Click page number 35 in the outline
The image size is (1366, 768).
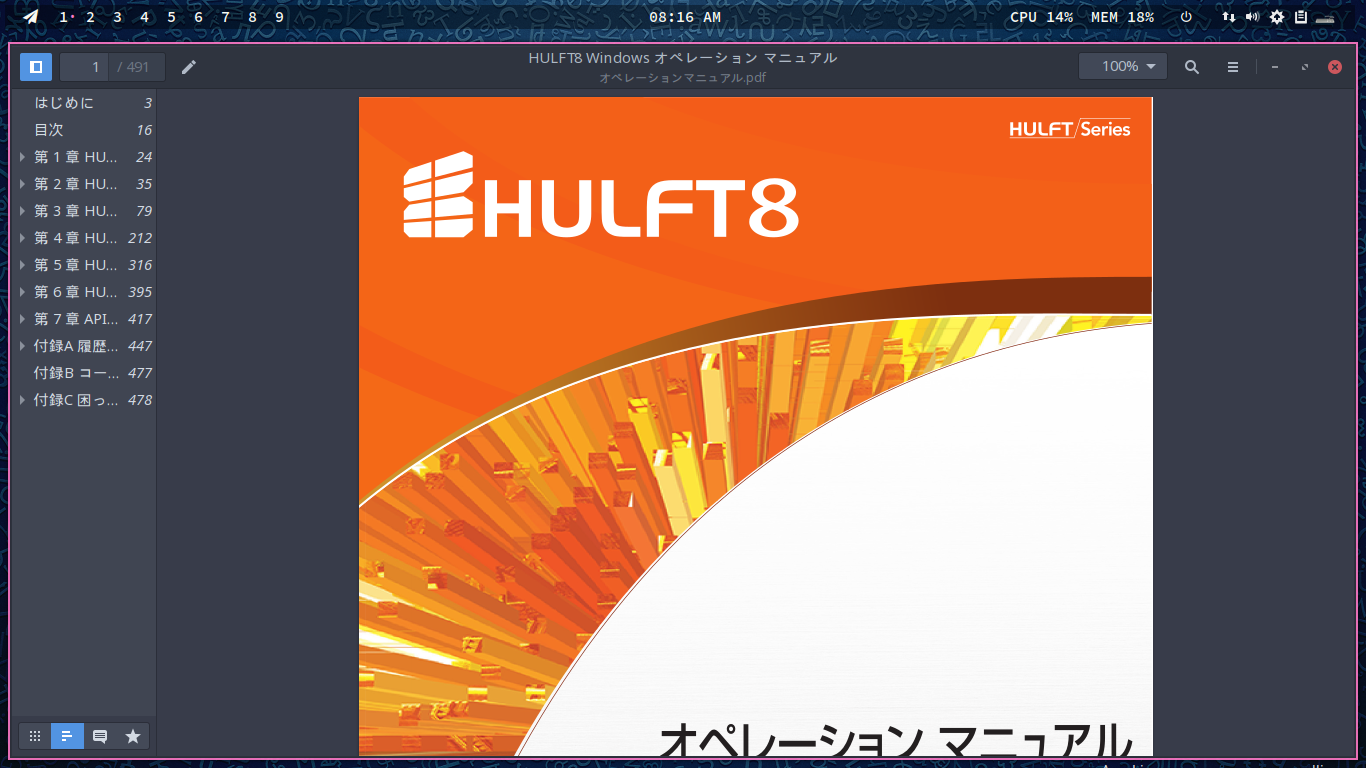144,184
